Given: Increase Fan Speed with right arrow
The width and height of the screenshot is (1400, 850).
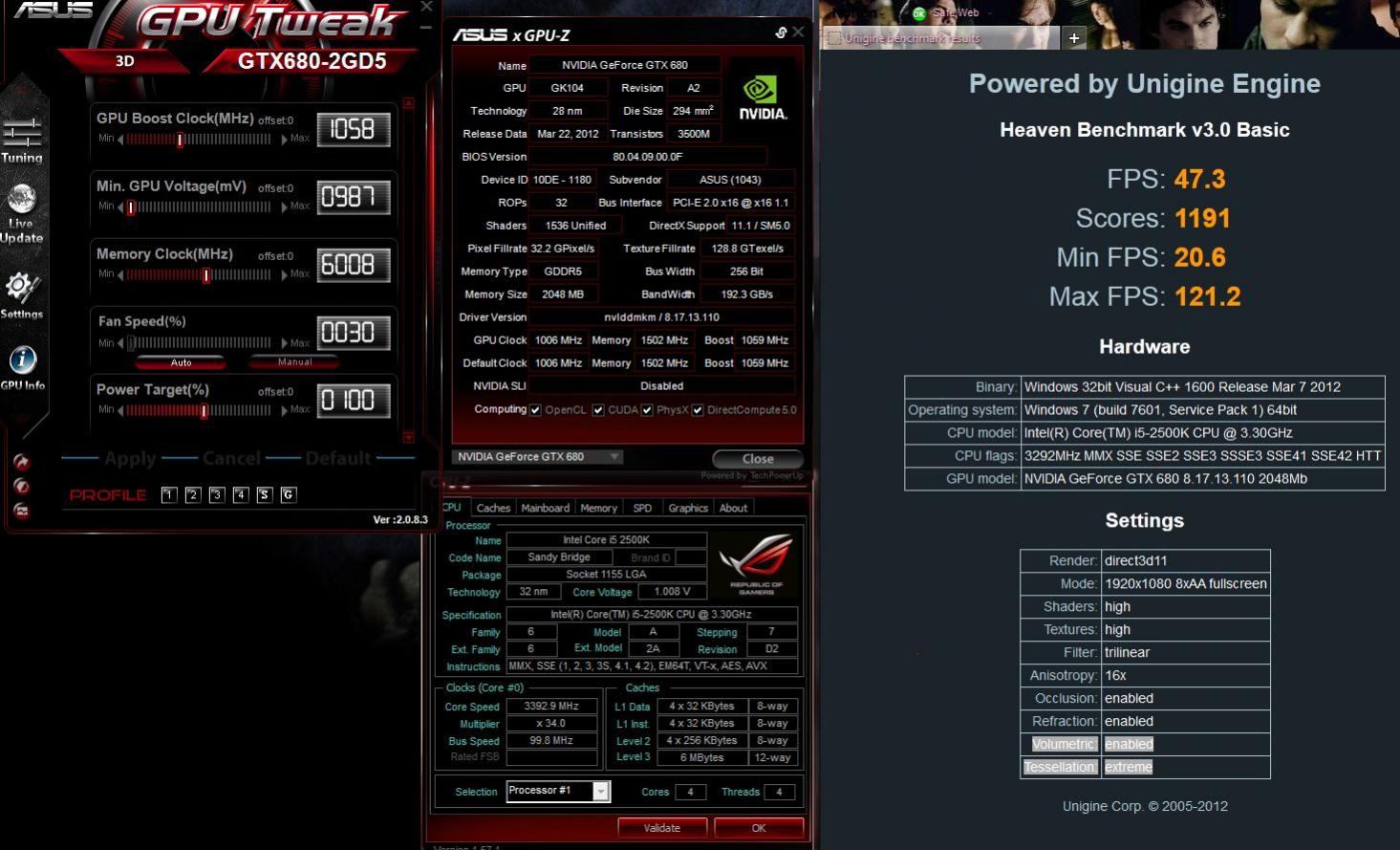Looking at the screenshot, I should pos(284,342).
